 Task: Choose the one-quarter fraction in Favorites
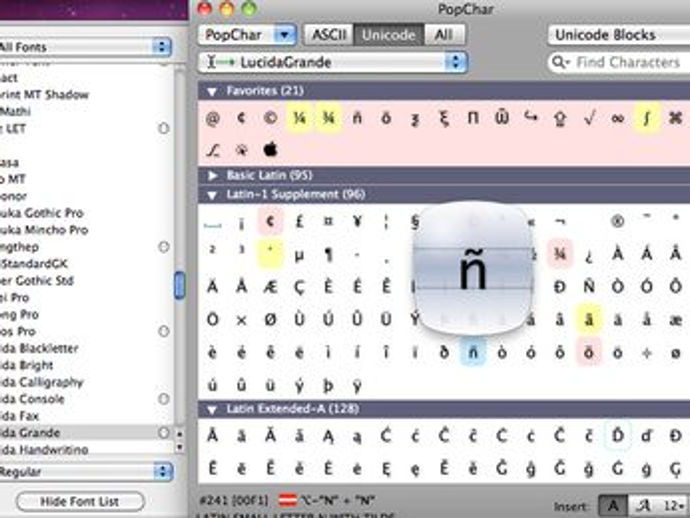[x=299, y=118]
